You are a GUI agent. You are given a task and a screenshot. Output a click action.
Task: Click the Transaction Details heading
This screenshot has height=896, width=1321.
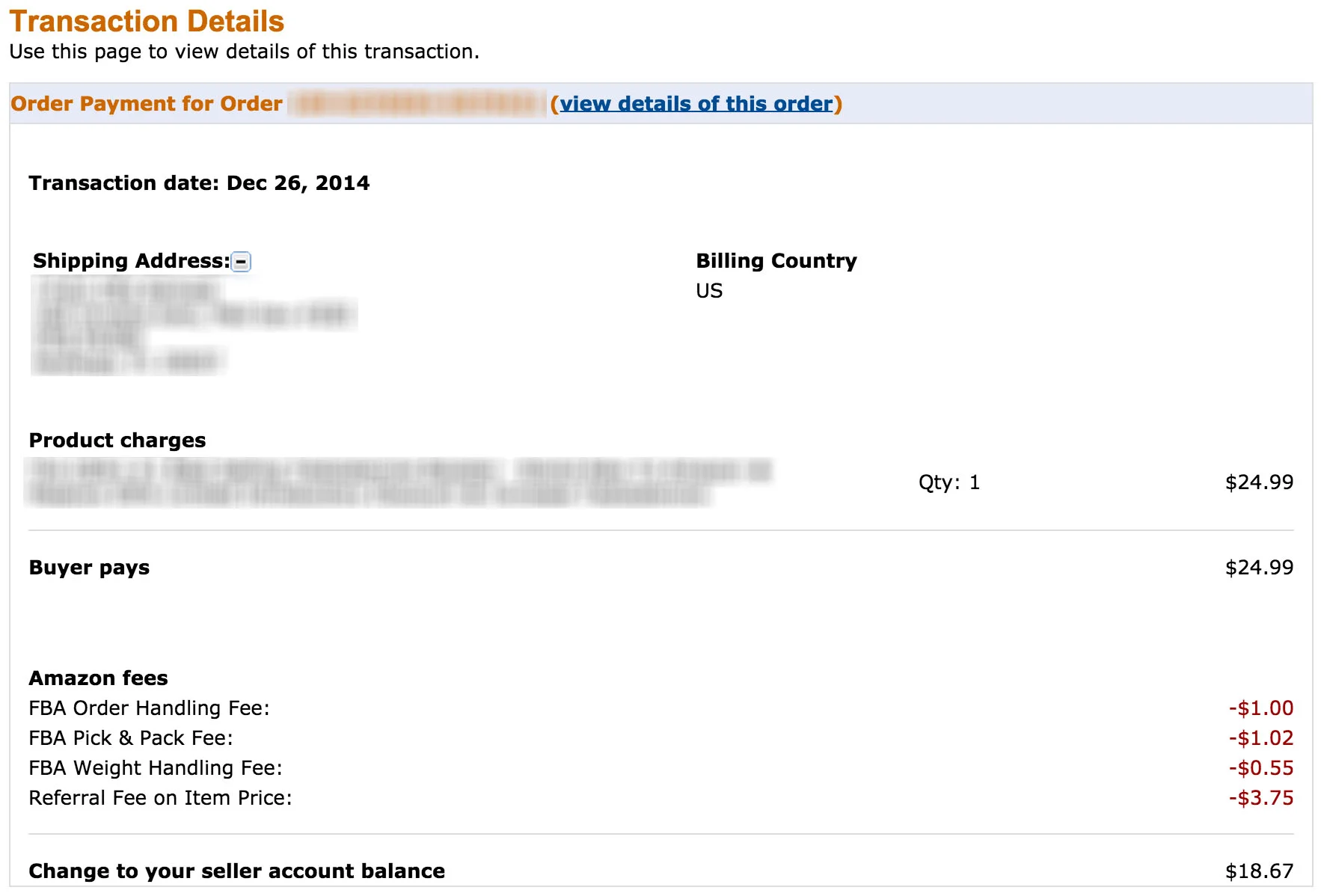(x=147, y=22)
